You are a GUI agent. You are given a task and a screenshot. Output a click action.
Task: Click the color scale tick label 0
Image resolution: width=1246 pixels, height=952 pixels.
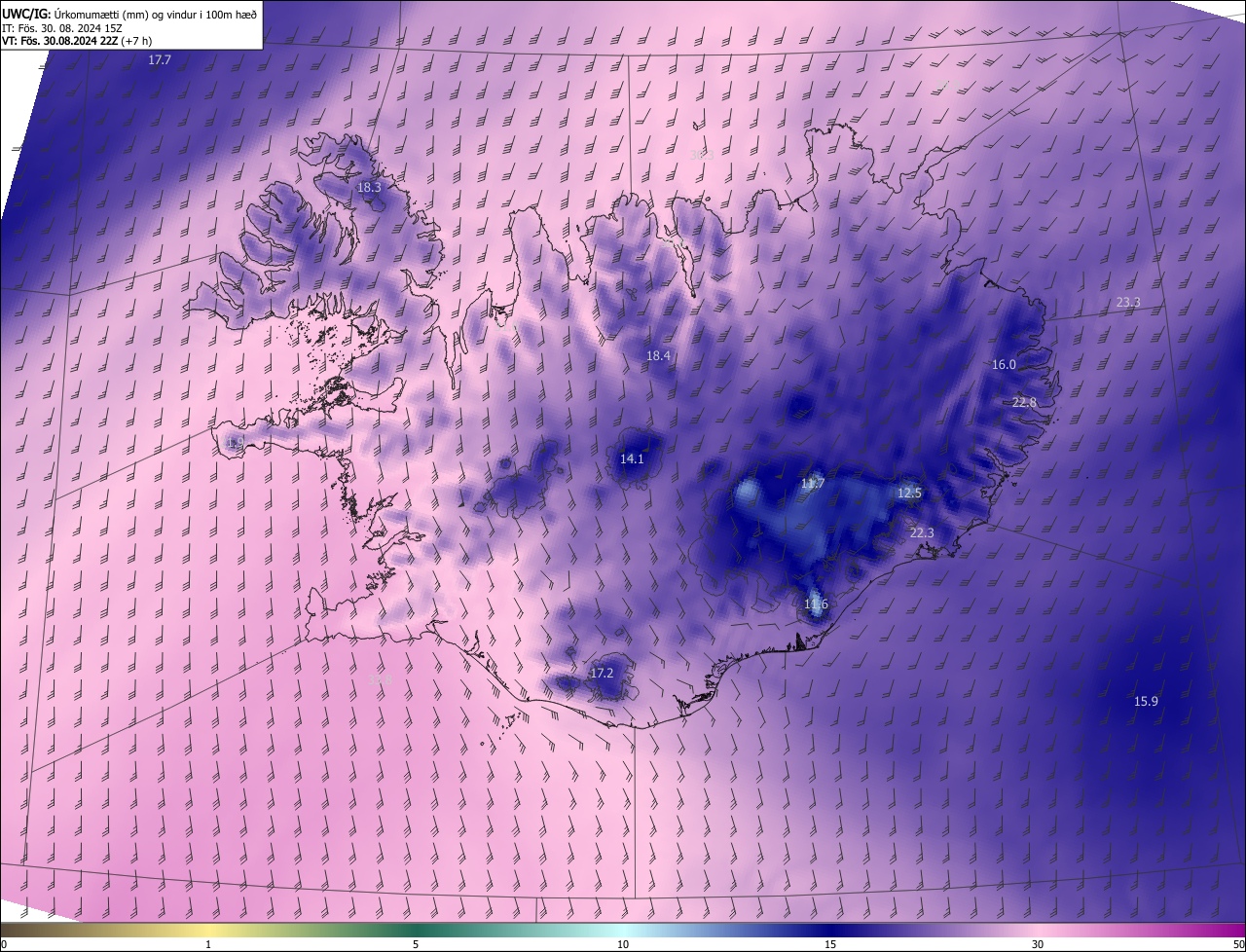[4, 945]
